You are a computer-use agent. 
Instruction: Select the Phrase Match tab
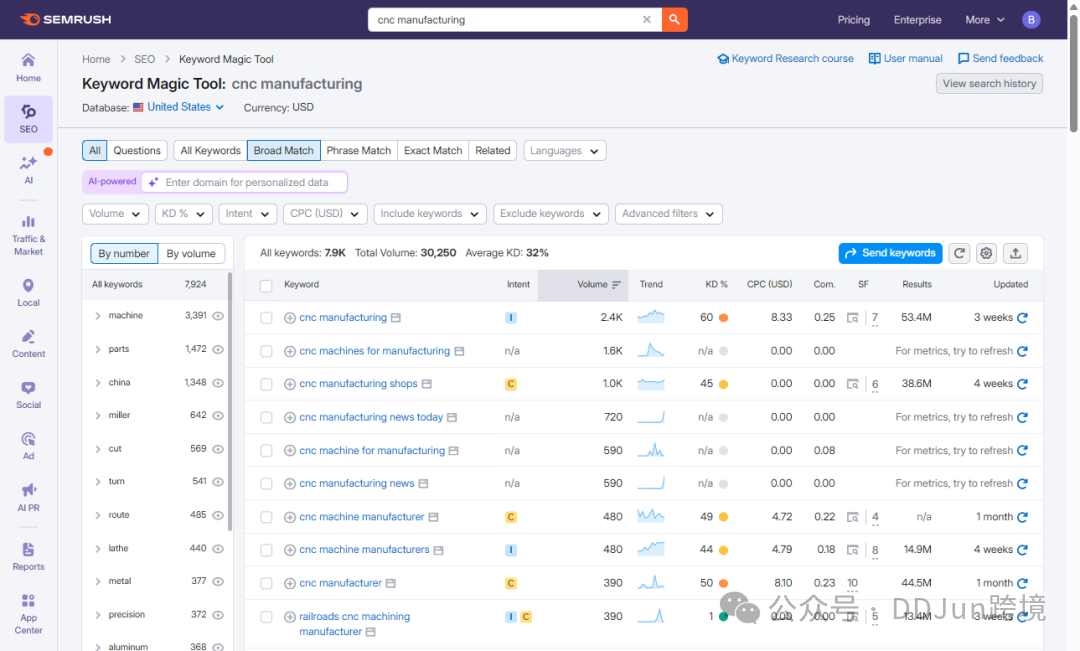pyautogui.click(x=359, y=150)
